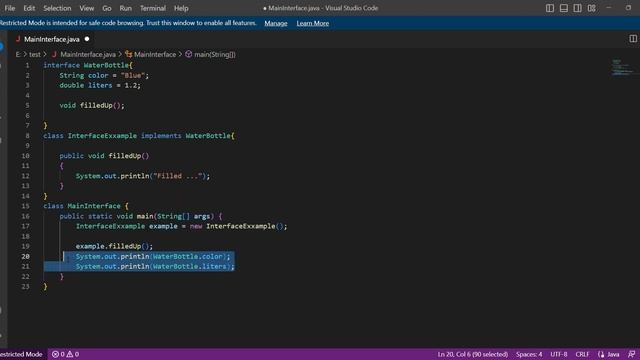The width and height of the screenshot is (640, 360).
Task: Click unsaved dot on MainInterface.java tab
Action: (87, 39)
